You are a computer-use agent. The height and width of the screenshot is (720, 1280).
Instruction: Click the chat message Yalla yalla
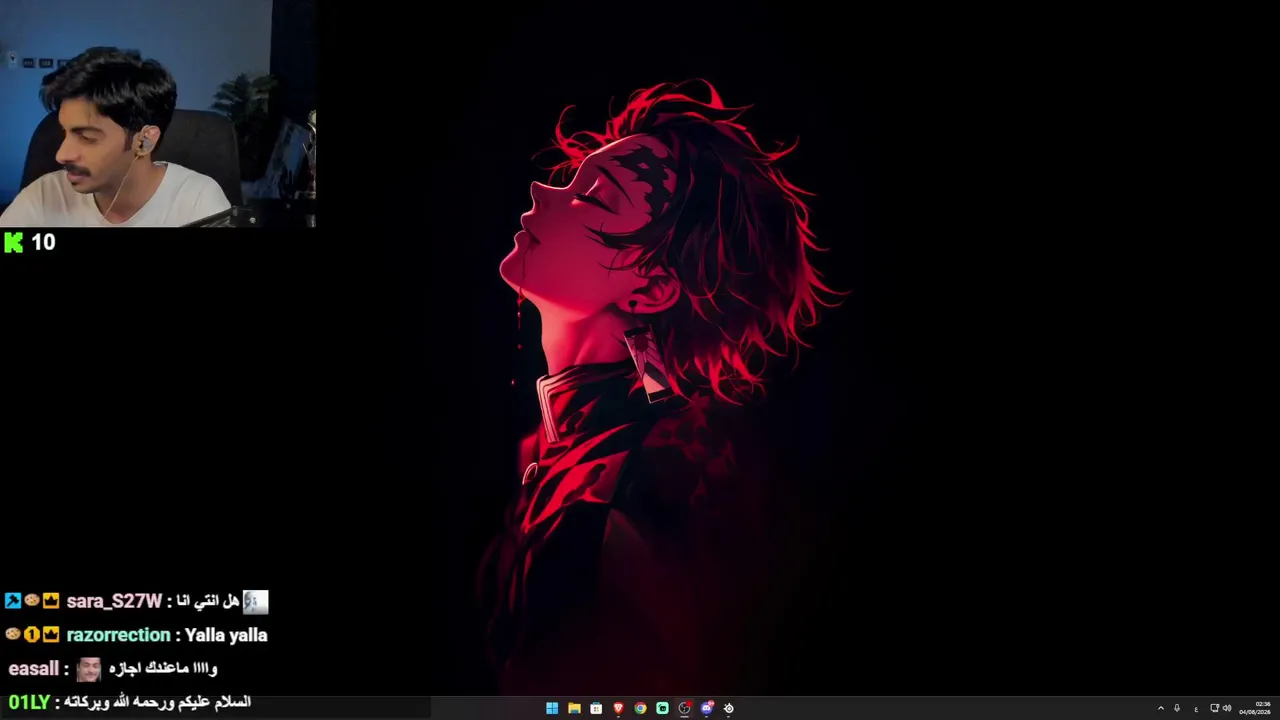[x=226, y=635]
